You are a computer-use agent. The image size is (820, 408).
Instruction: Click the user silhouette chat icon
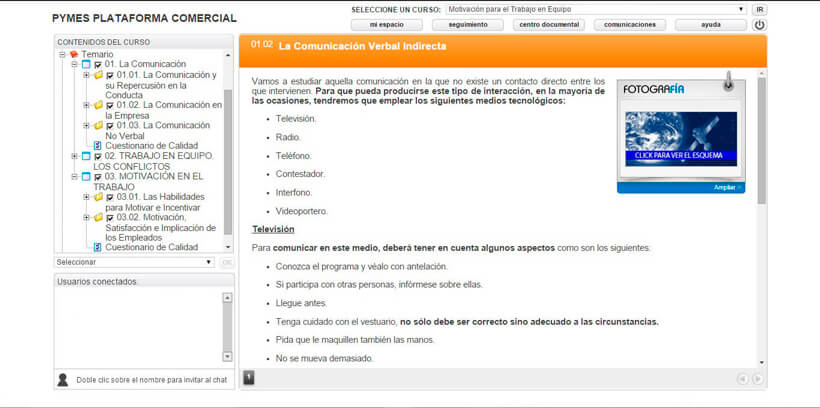[x=63, y=380]
